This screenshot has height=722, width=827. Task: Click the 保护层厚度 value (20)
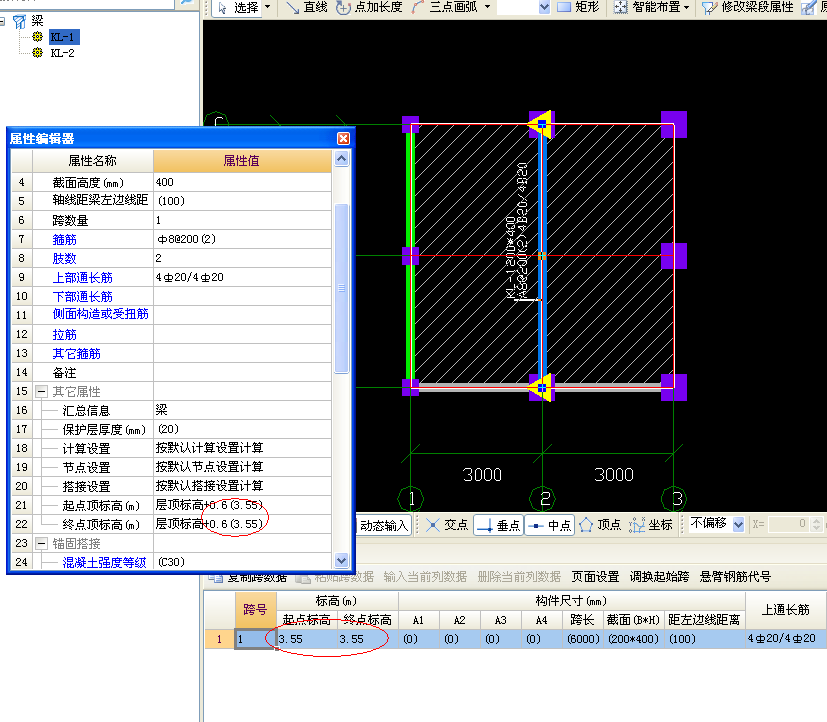(242, 429)
